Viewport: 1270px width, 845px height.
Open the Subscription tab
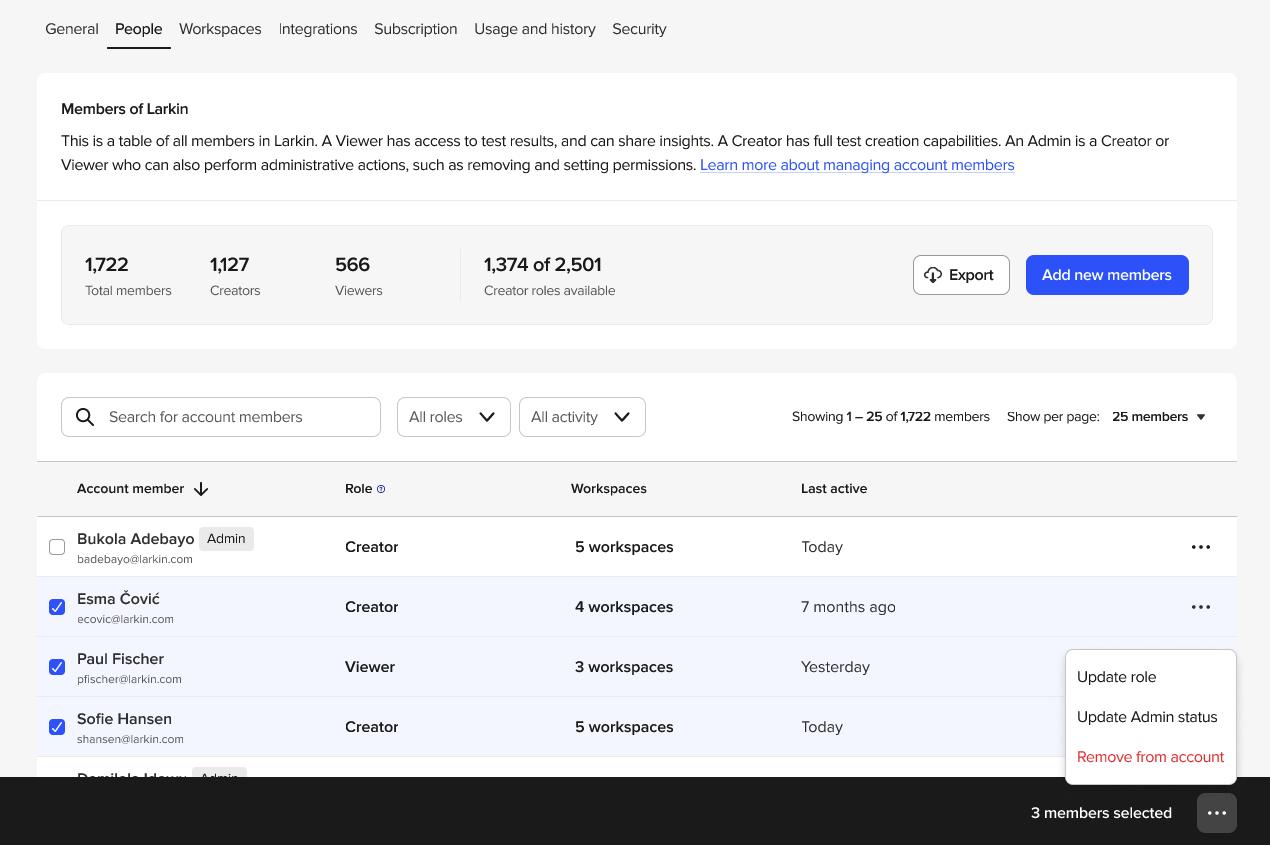pos(416,29)
